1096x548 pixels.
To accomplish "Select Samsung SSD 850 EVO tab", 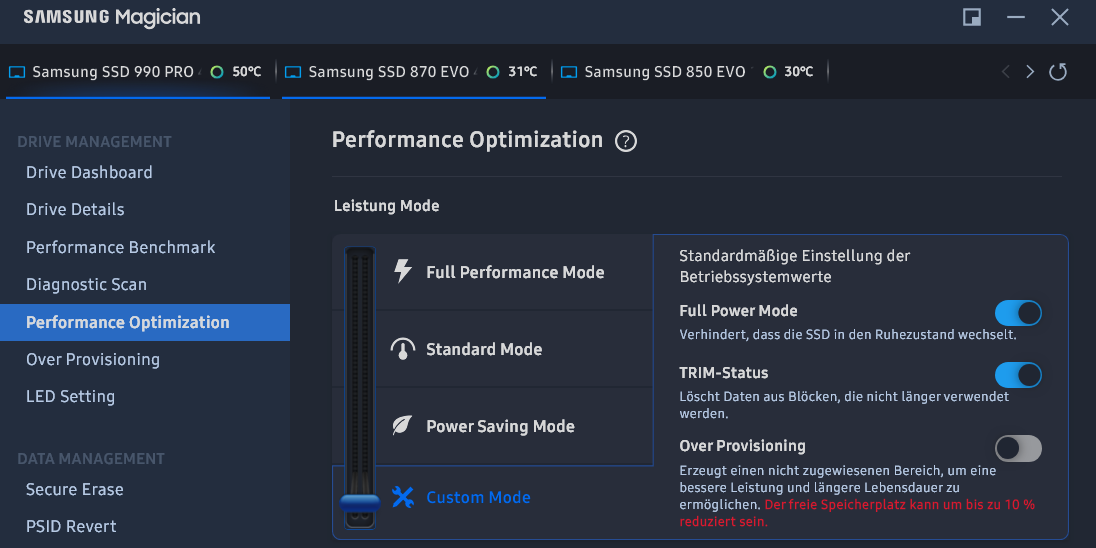I will coord(690,72).
